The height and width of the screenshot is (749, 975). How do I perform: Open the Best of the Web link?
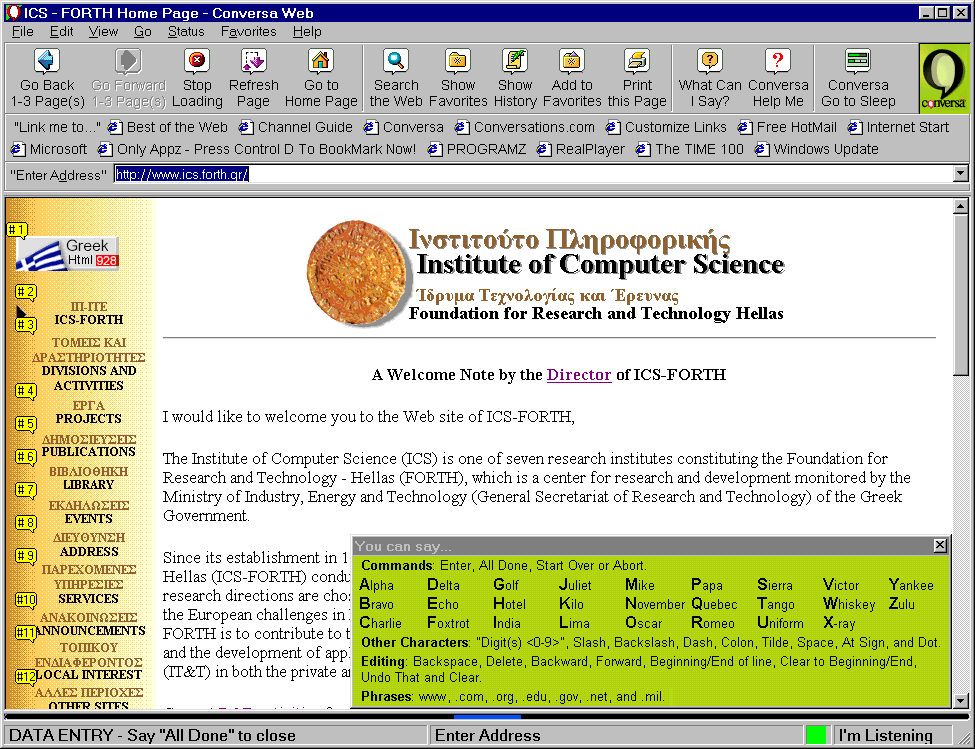168,127
